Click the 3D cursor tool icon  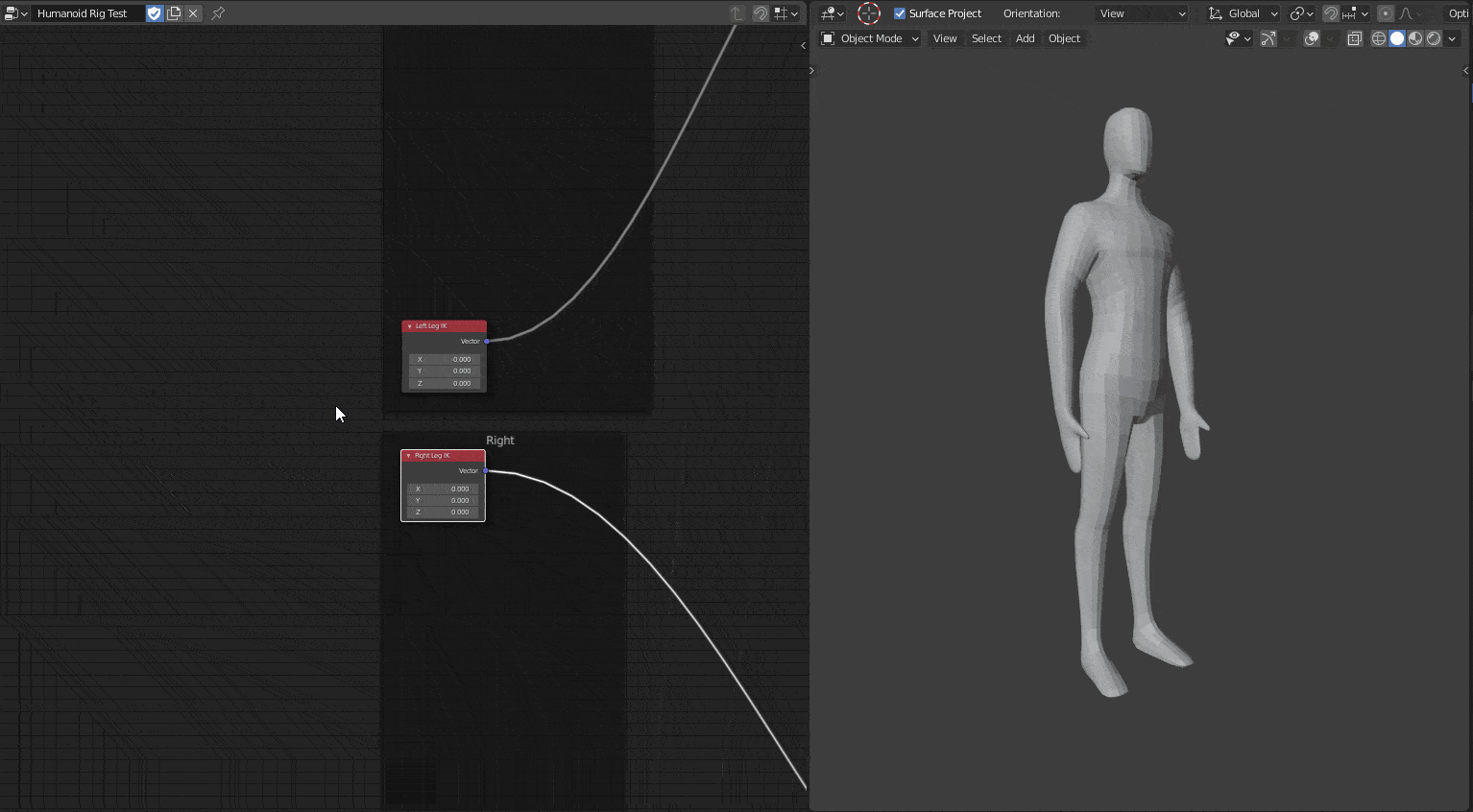coord(869,13)
